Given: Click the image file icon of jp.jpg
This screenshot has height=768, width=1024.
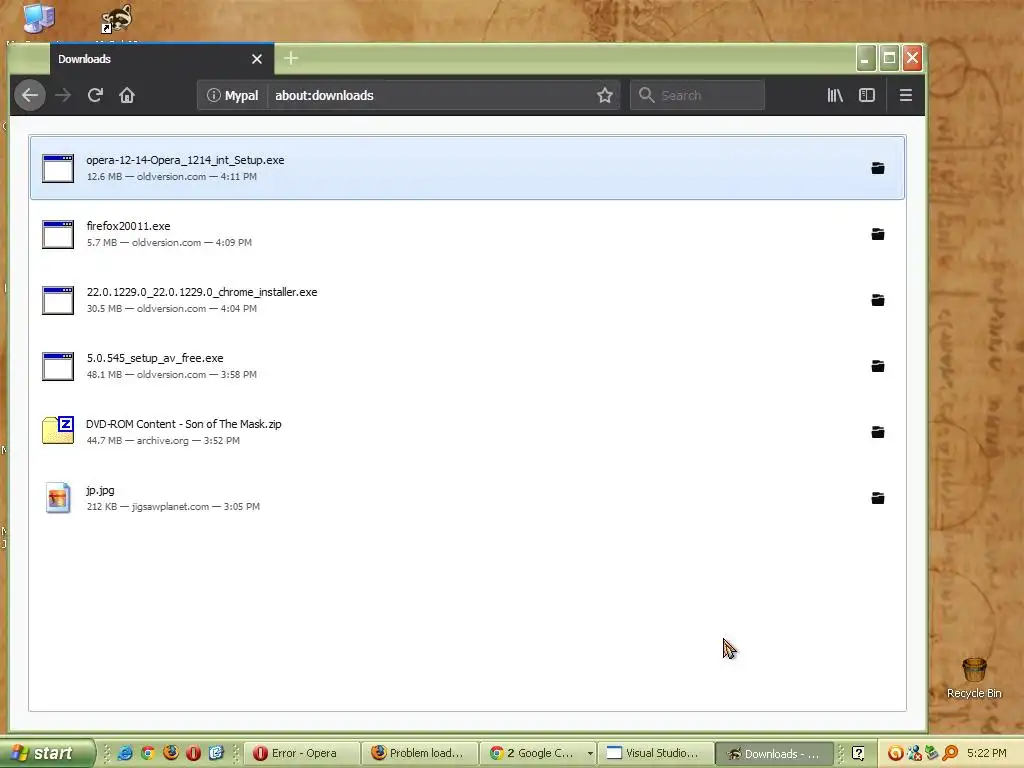Looking at the screenshot, I should [58, 498].
